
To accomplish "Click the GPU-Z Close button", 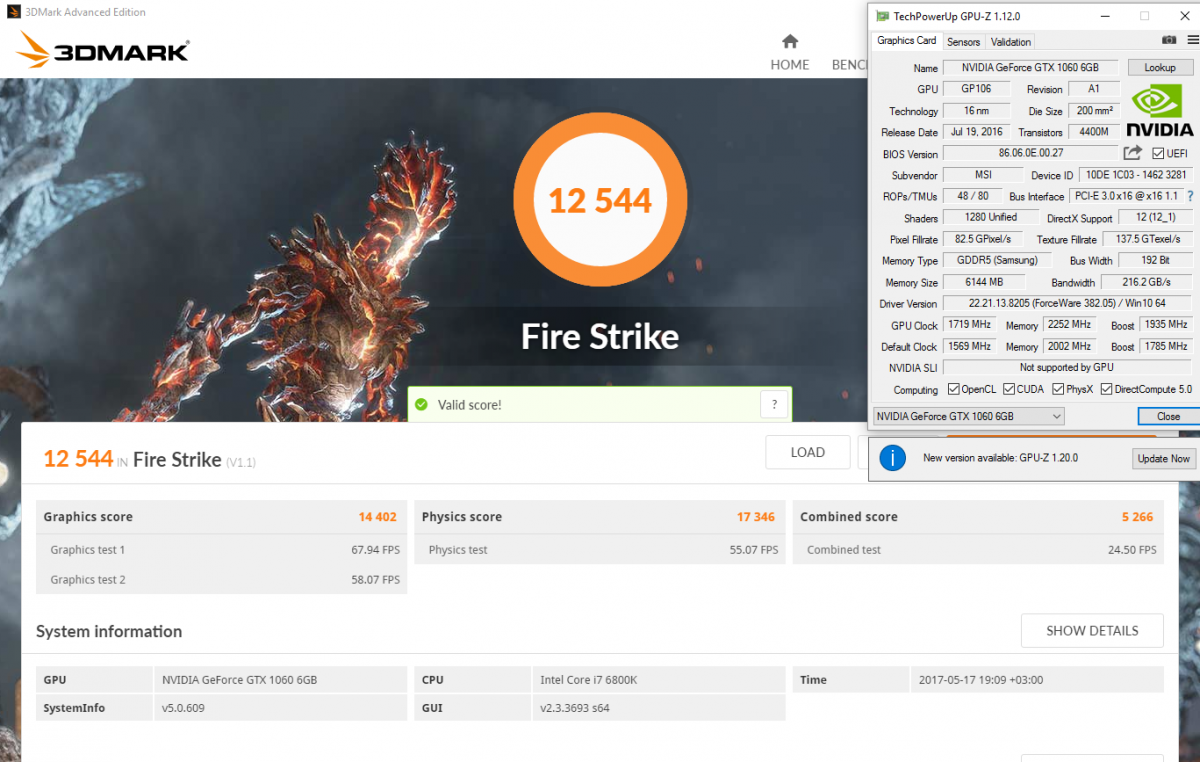I will click(1168, 416).
